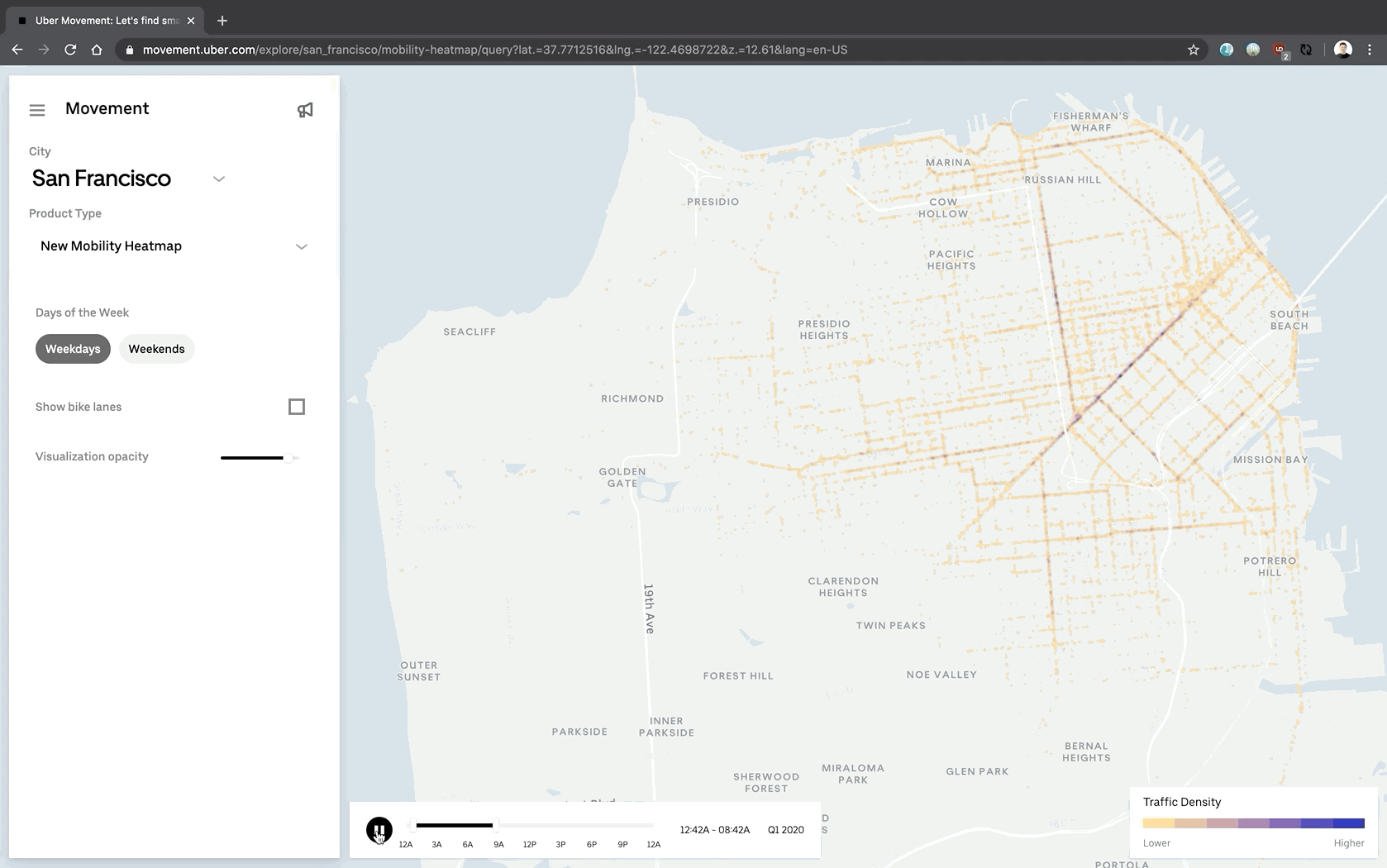The width and height of the screenshot is (1387, 868).
Task: Click the Traffic Density legend color bar
Action: tap(1253, 823)
